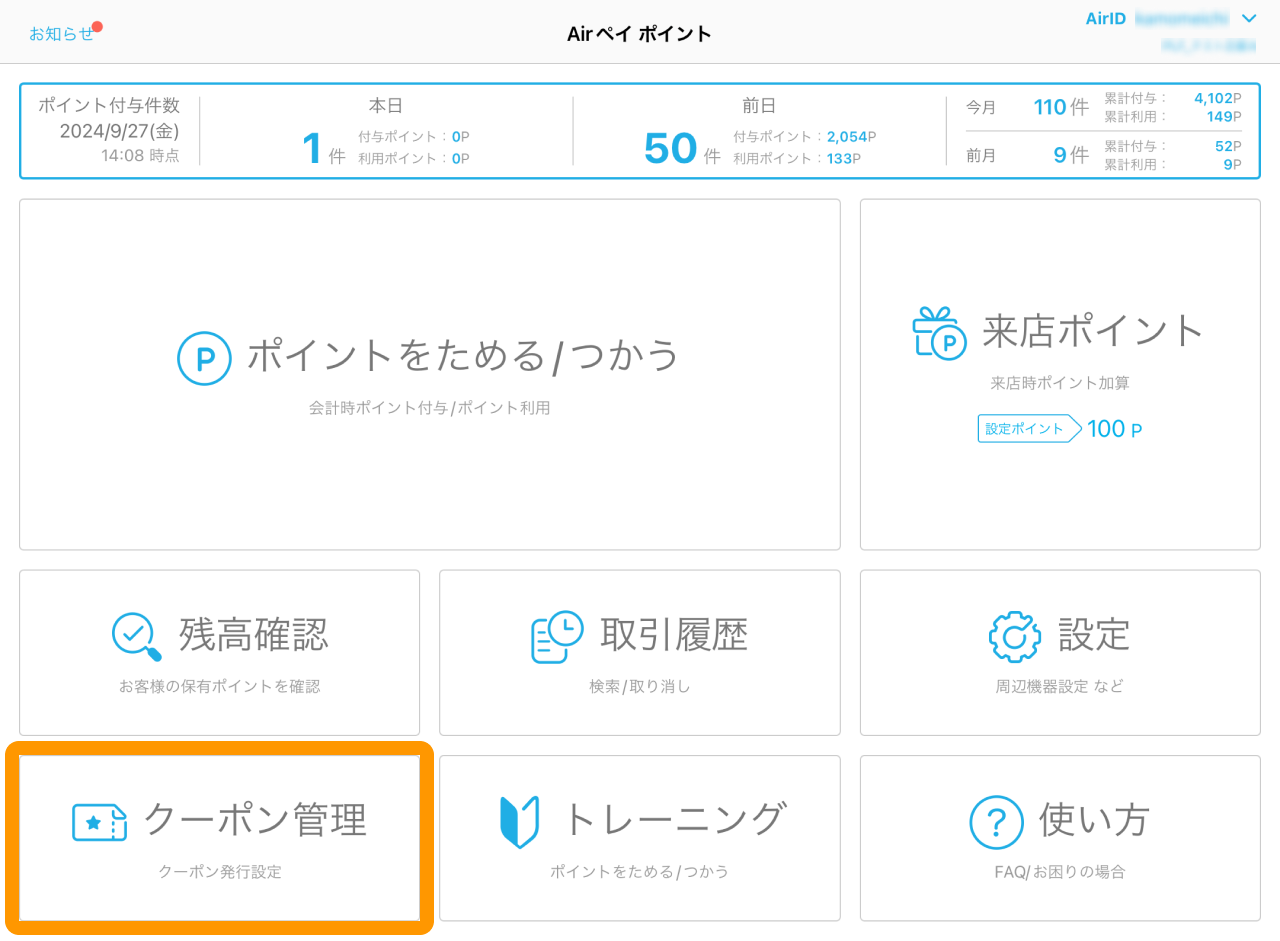Click the FAQ/お困りの場合 caption

coord(1060,872)
